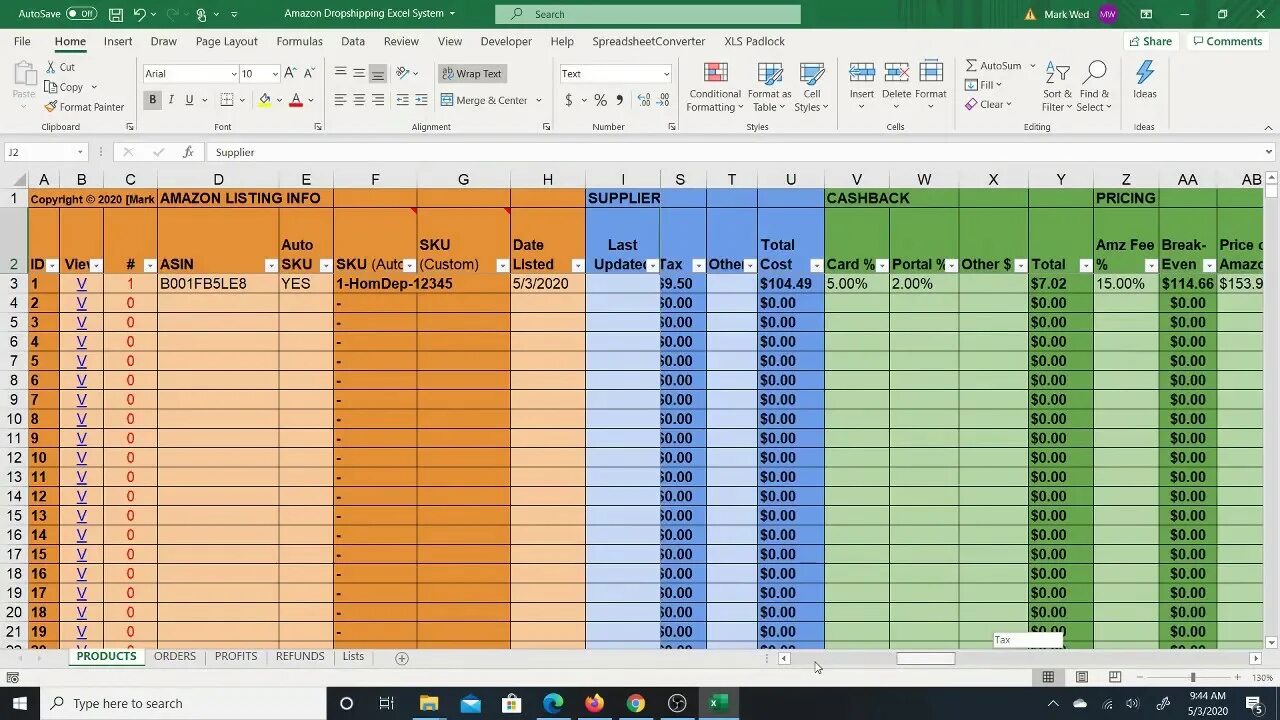
Task: Select the Format Painter tool
Action: 84,107
